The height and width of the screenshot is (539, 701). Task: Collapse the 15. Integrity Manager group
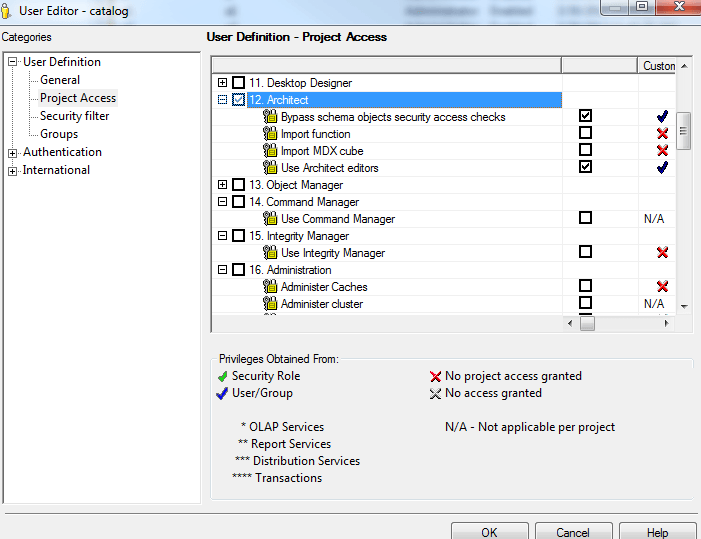tap(222, 236)
